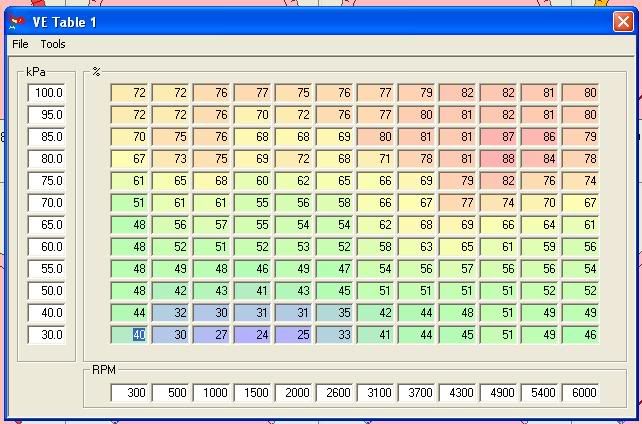
Task: Select the VE cell with value 27
Action: (212, 335)
